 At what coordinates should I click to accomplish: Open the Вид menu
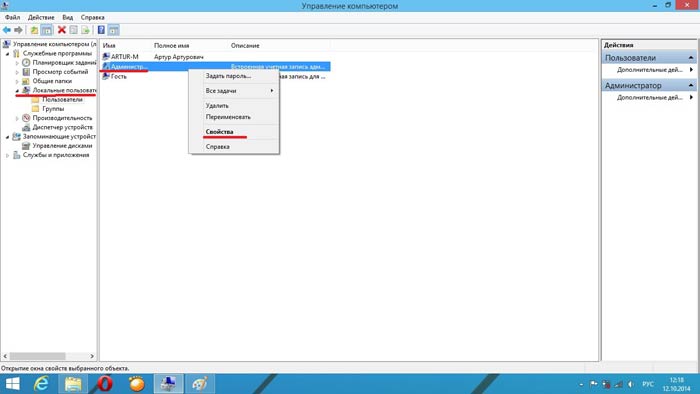(67, 17)
